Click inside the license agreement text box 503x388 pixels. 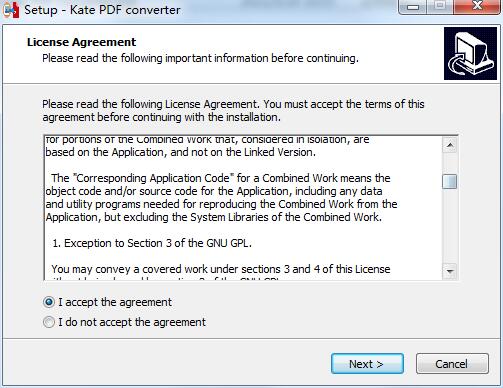tap(243, 208)
